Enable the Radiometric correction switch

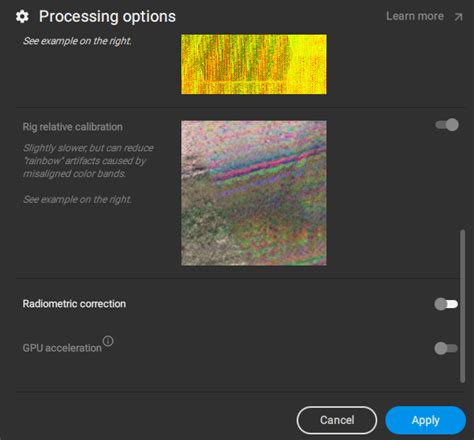click(x=446, y=304)
